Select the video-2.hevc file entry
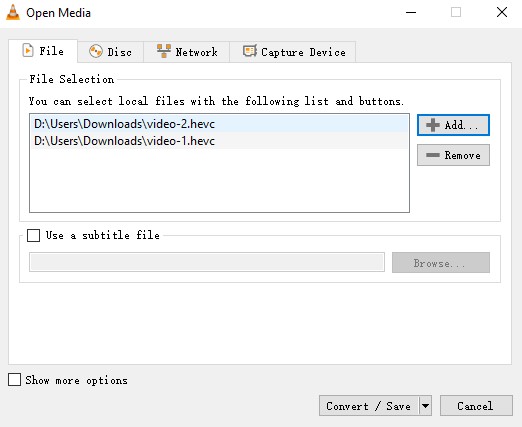522x427 pixels. point(219,124)
